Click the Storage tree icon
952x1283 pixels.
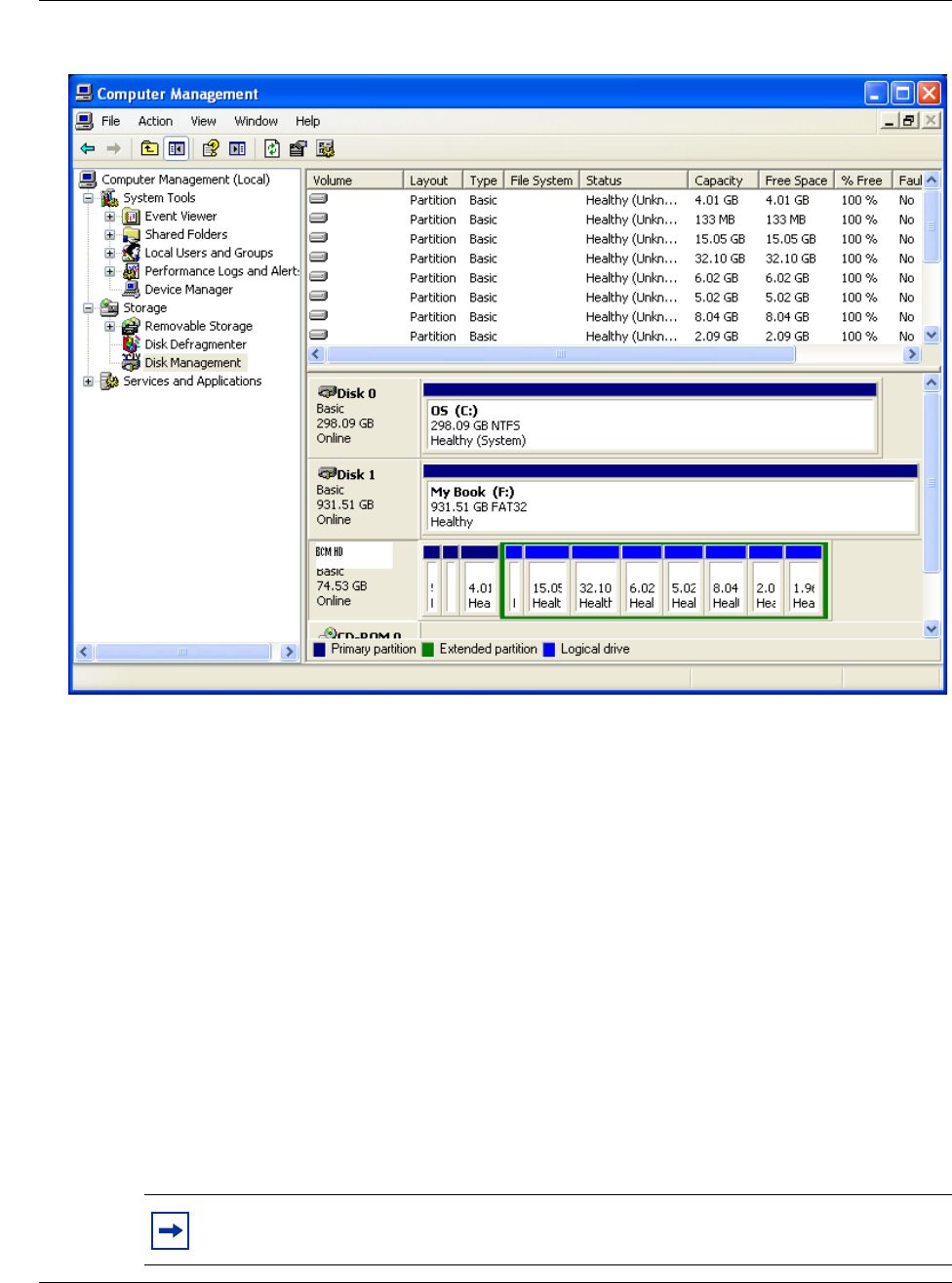coord(109,307)
